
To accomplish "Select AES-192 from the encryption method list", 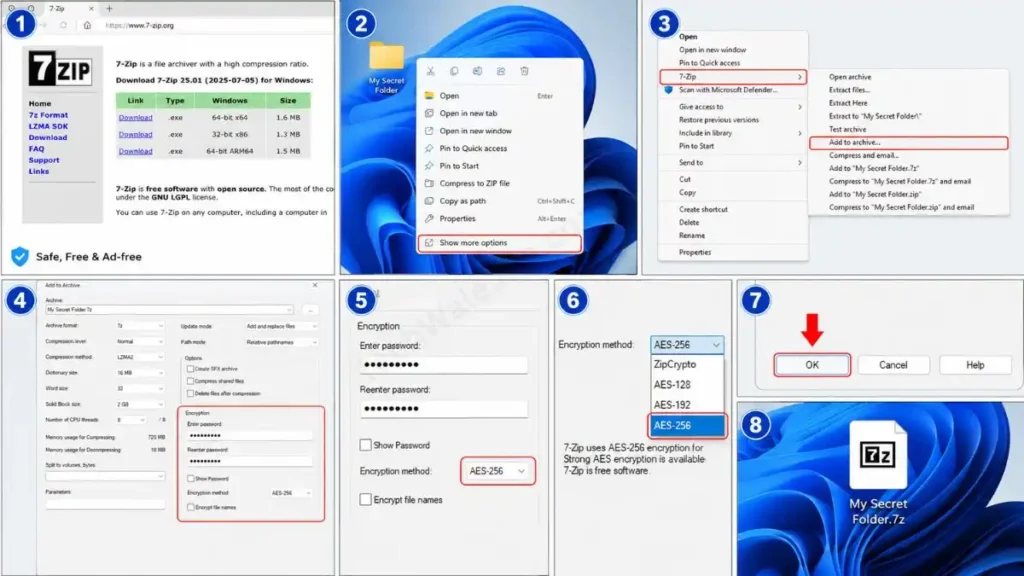I will coord(687,405).
